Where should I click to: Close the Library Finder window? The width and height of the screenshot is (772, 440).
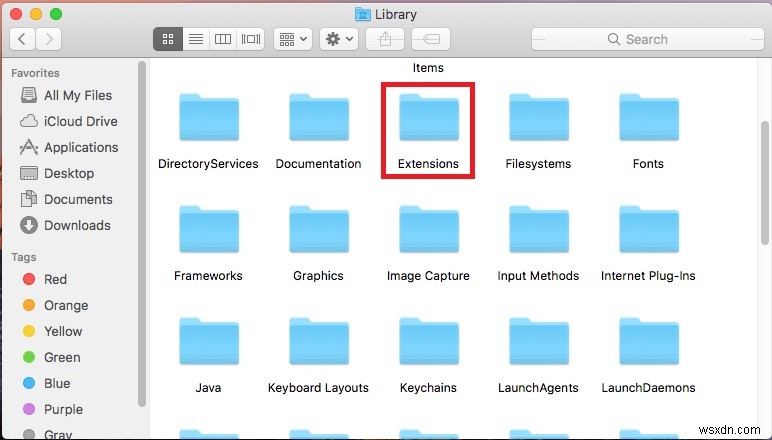tap(16, 14)
